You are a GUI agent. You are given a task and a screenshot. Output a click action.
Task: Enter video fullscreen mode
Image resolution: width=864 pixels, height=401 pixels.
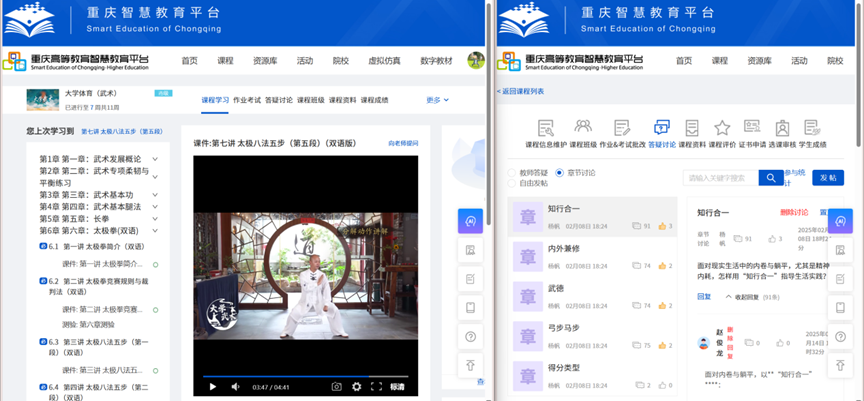pyautogui.click(x=376, y=387)
